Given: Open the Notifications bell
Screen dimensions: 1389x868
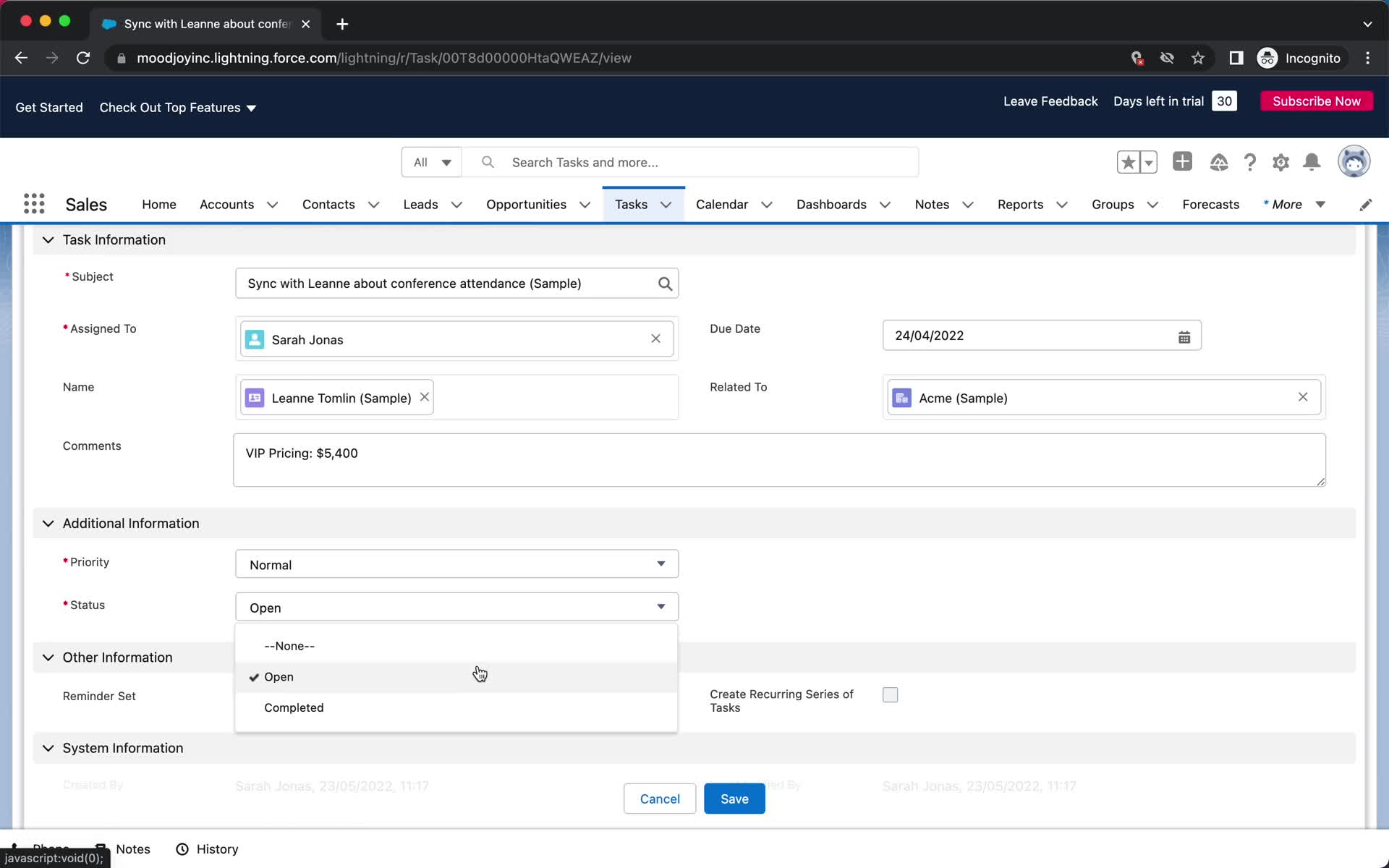Looking at the screenshot, I should coord(1312,162).
